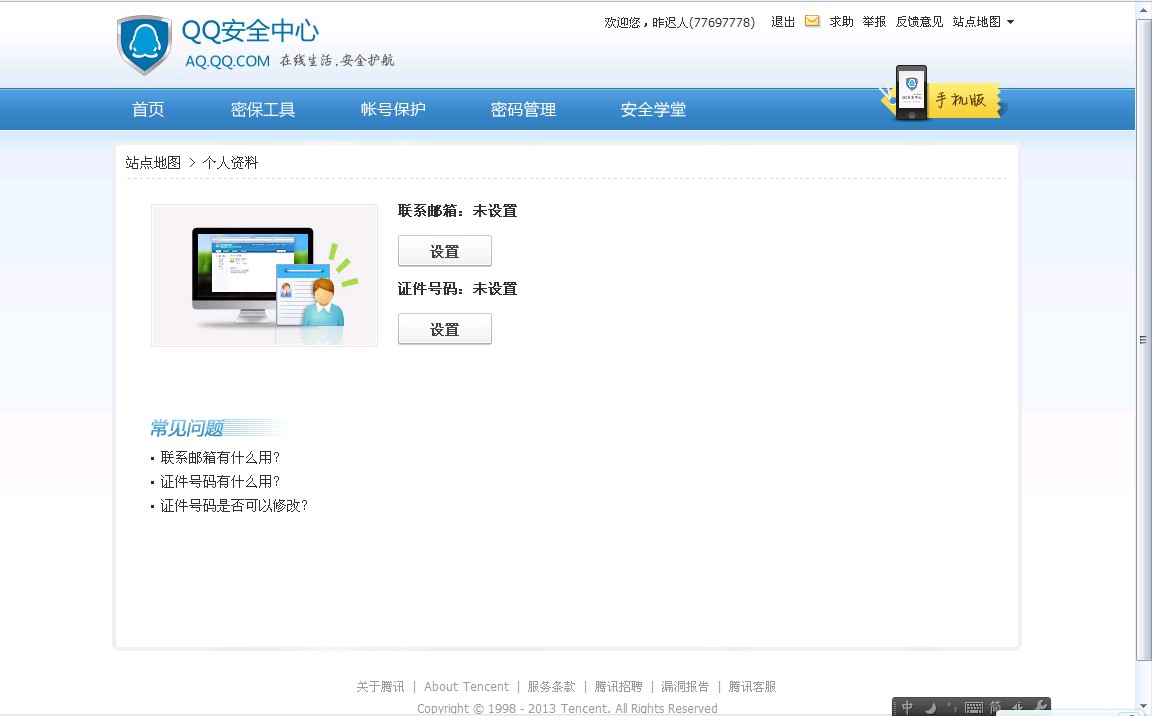
Task: Go to the 帐号保护 navigation tab
Action: coord(393,109)
